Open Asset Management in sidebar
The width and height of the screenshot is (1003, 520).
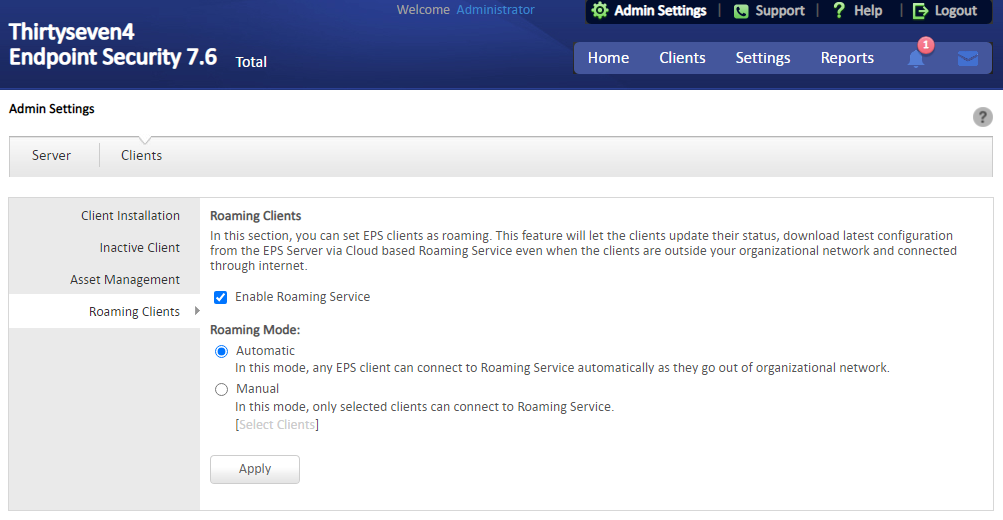(125, 280)
